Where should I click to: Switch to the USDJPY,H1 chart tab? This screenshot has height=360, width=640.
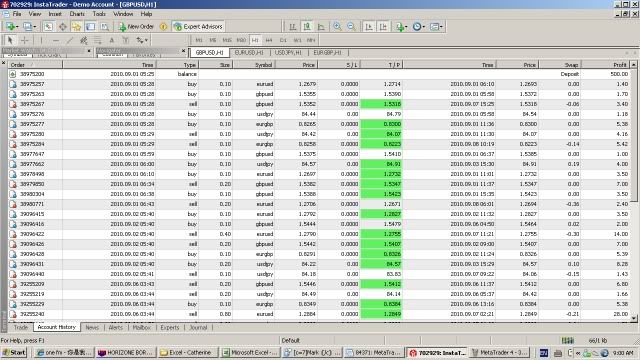point(288,53)
